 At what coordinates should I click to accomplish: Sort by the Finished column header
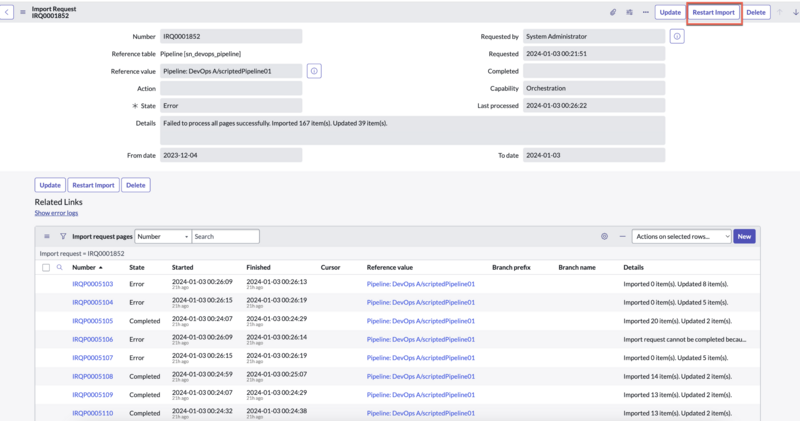coord(258,267)
